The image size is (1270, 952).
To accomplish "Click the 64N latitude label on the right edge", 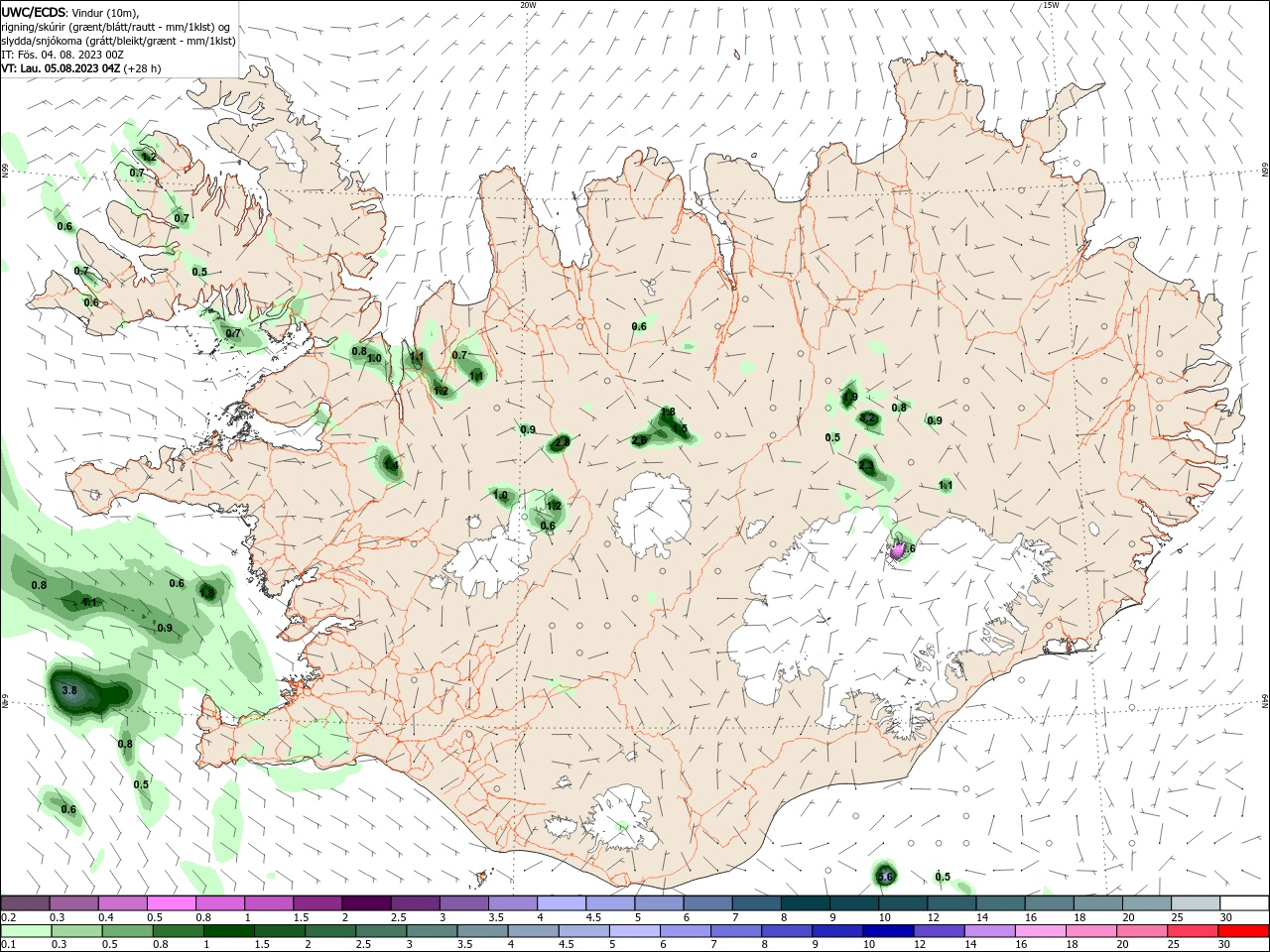I will click(x=1265, y=701).
